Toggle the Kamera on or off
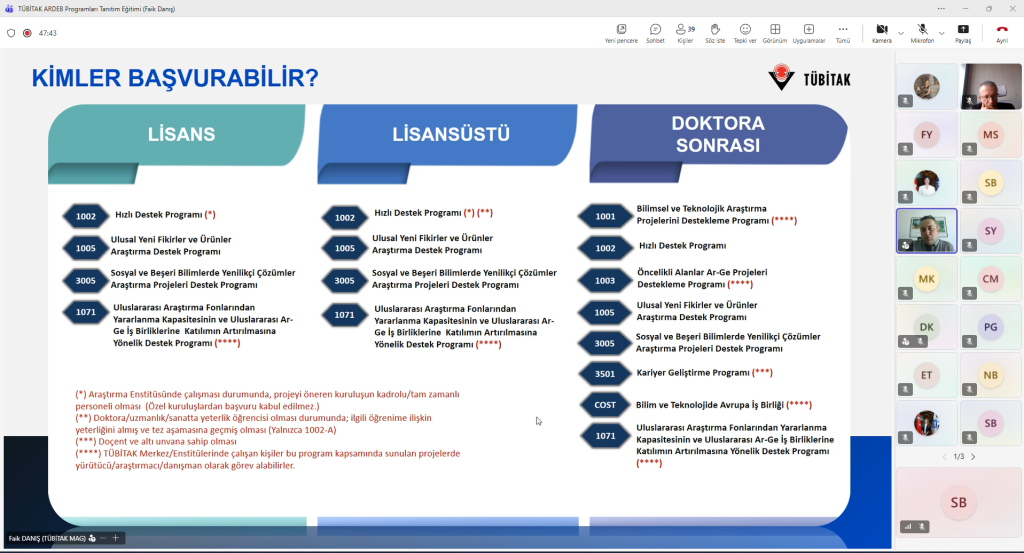 [x=882, y=33]
